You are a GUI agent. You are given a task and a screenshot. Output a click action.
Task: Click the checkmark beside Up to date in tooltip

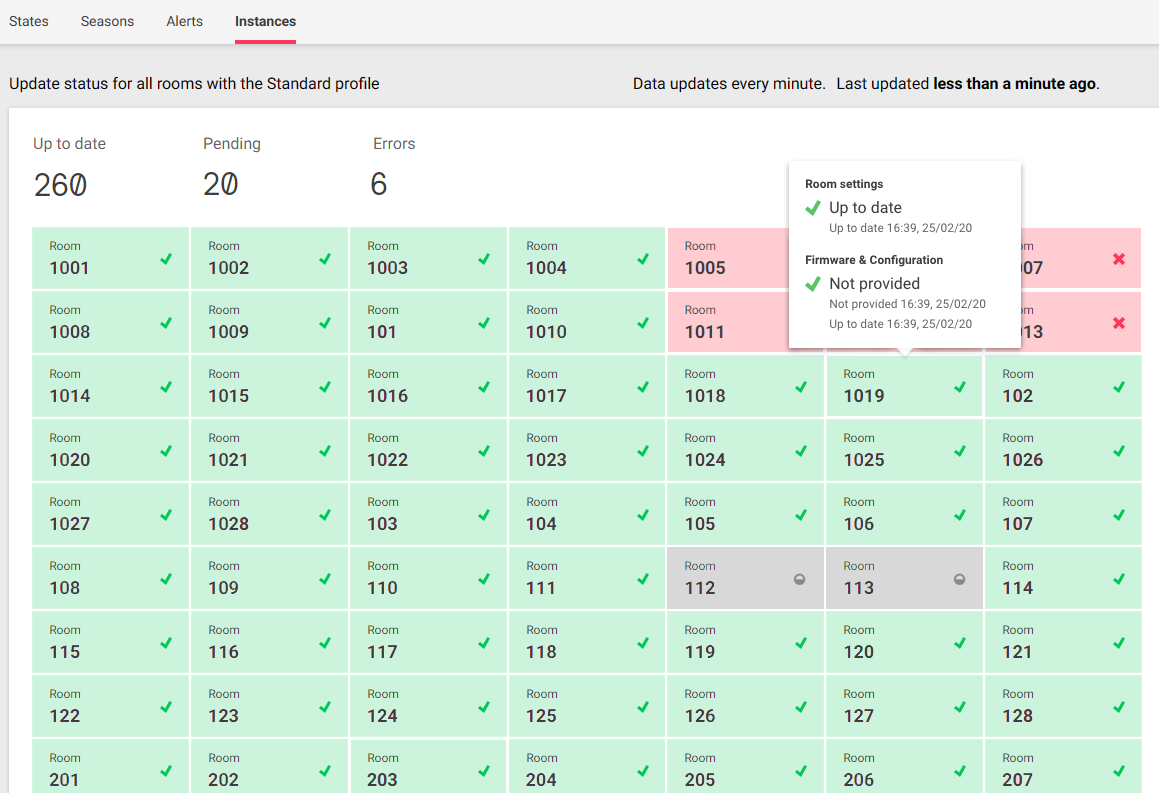pos(812,208)
